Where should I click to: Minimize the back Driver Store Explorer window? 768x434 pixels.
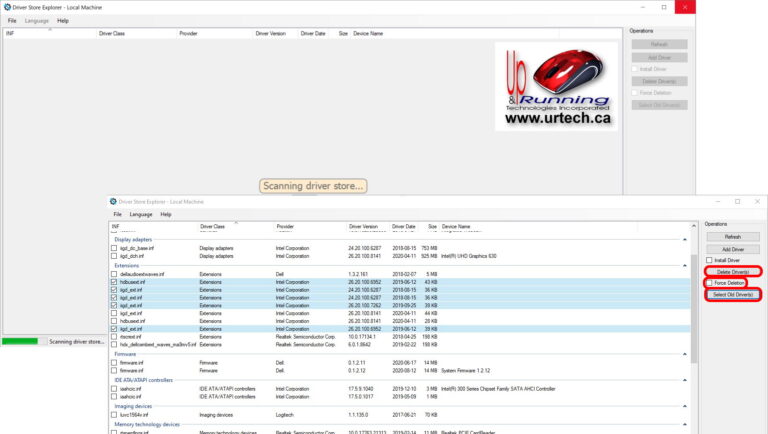click(643, 7)
